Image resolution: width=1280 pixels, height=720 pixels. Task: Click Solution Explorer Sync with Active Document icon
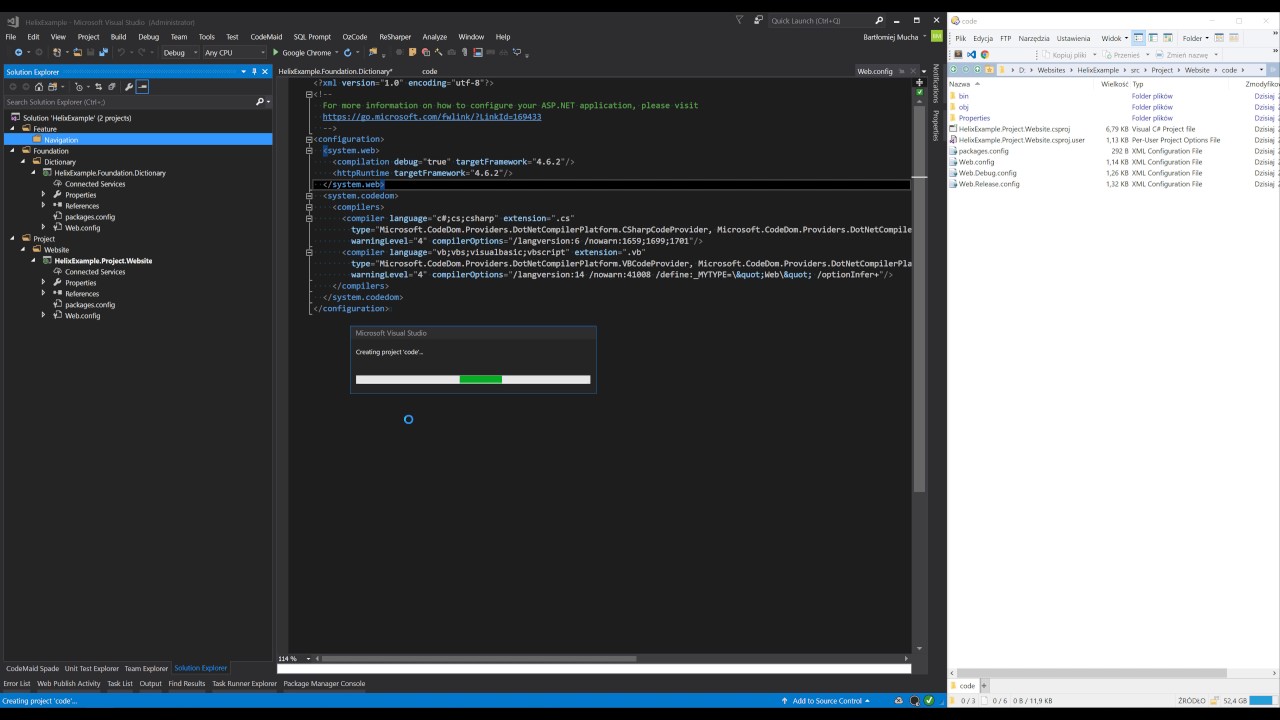click(98, 86)
